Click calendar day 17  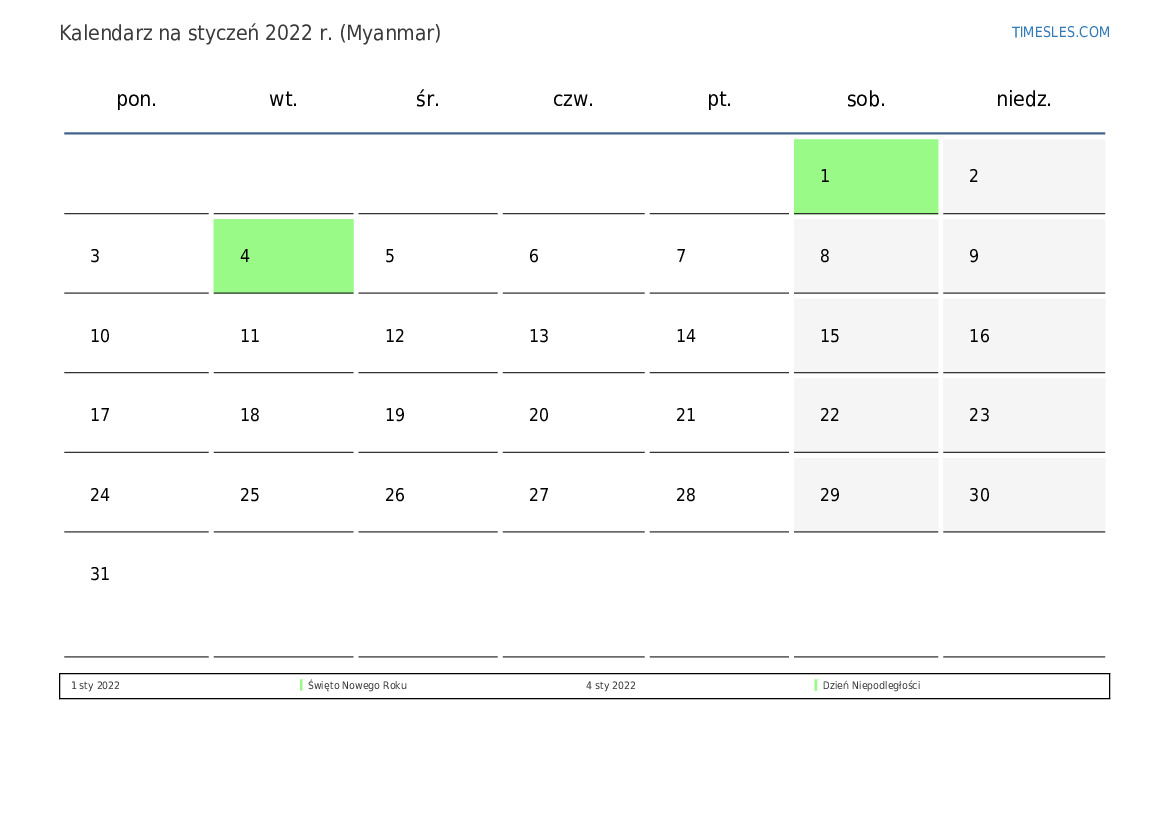(x=136, y=415)
